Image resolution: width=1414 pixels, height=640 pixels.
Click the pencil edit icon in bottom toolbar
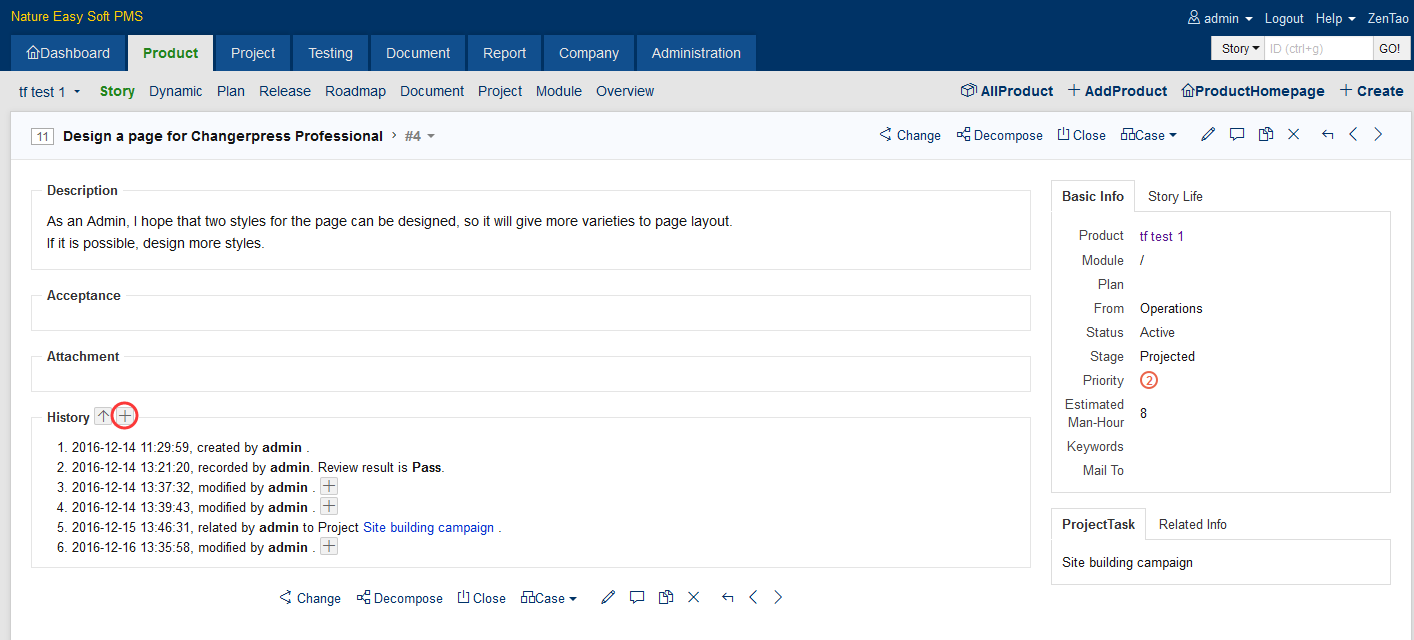[x=608, y=598]
